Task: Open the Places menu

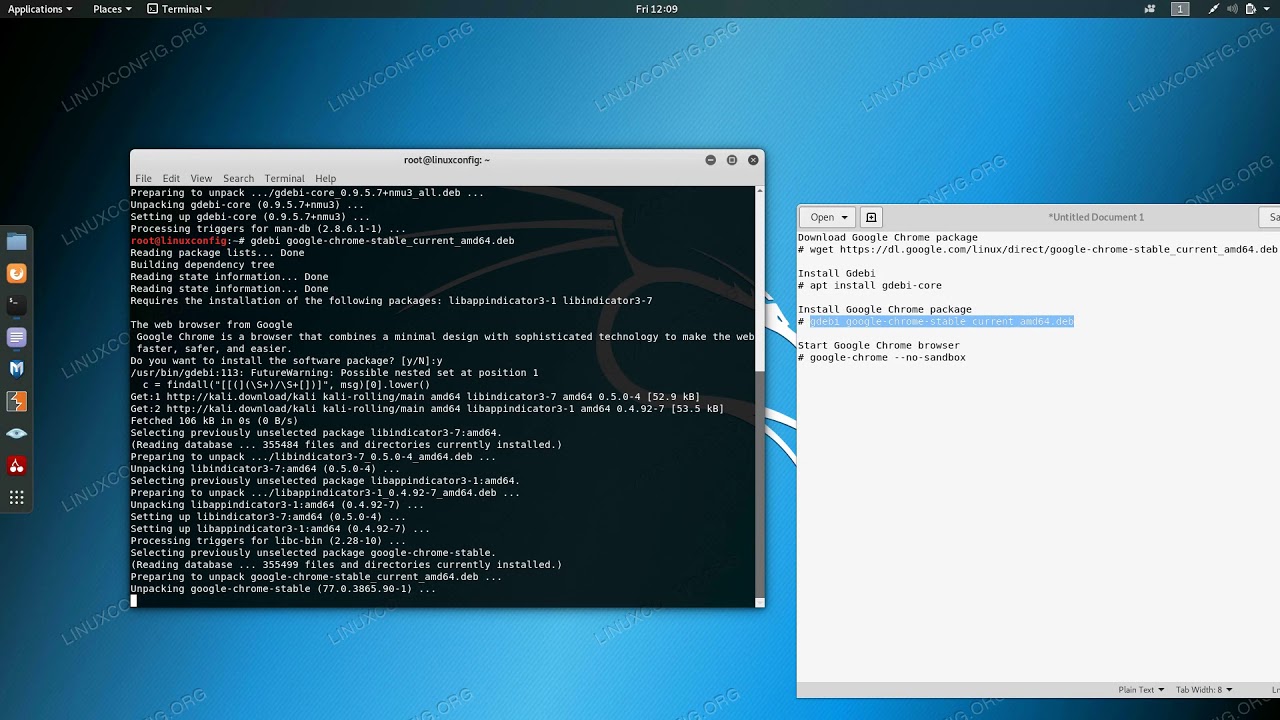Action: [x=112, y=9]
